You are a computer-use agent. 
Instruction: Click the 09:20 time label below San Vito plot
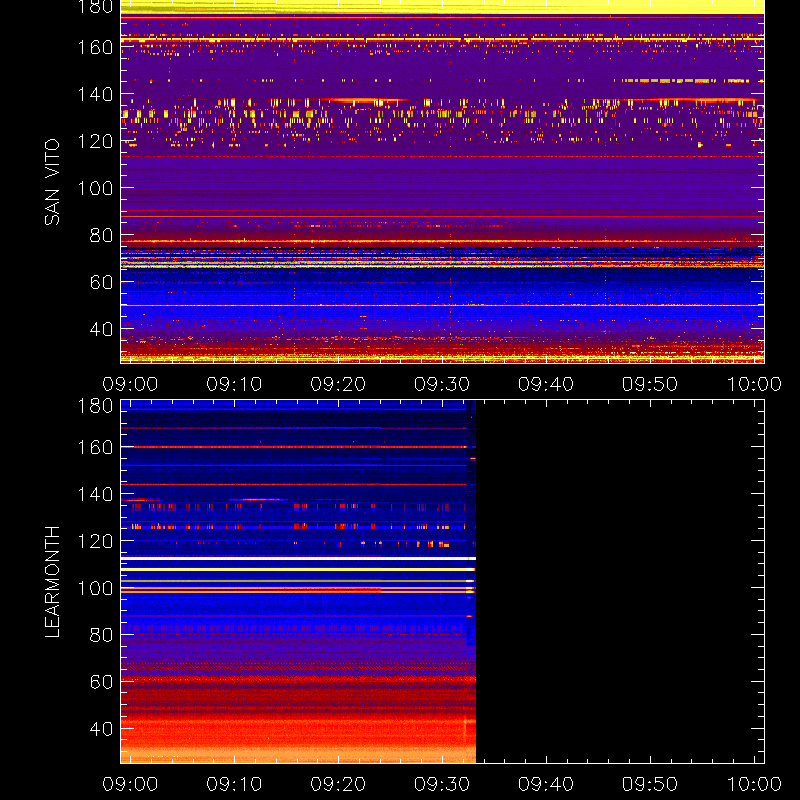point(338,384)
